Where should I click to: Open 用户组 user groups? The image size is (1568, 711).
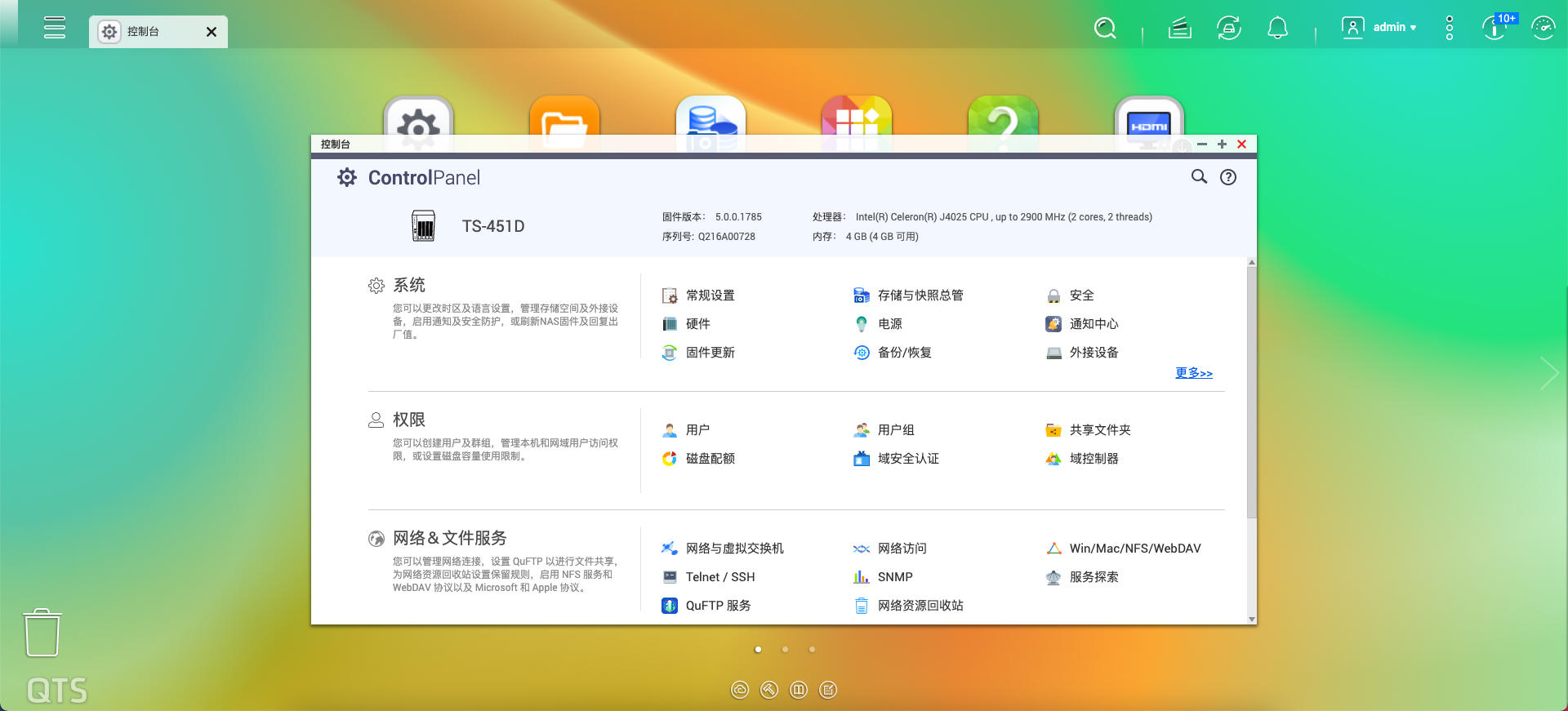[884, 430]
